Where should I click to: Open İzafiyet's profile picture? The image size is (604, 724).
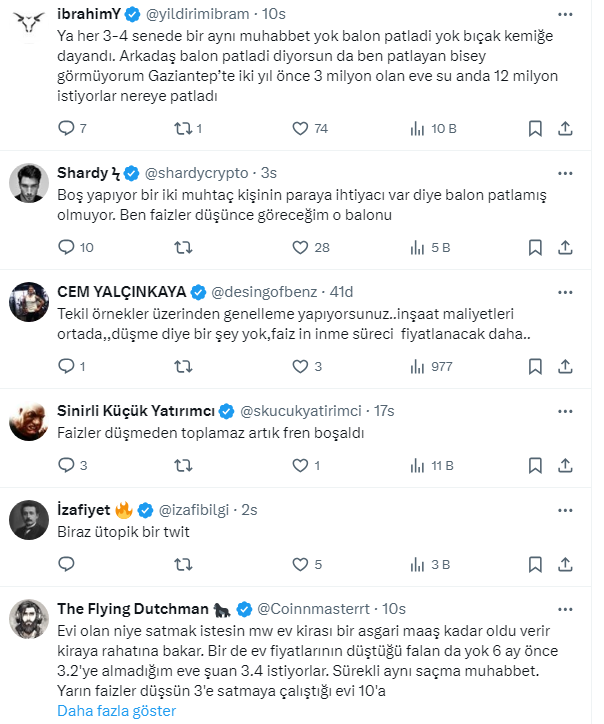point(30,519)
